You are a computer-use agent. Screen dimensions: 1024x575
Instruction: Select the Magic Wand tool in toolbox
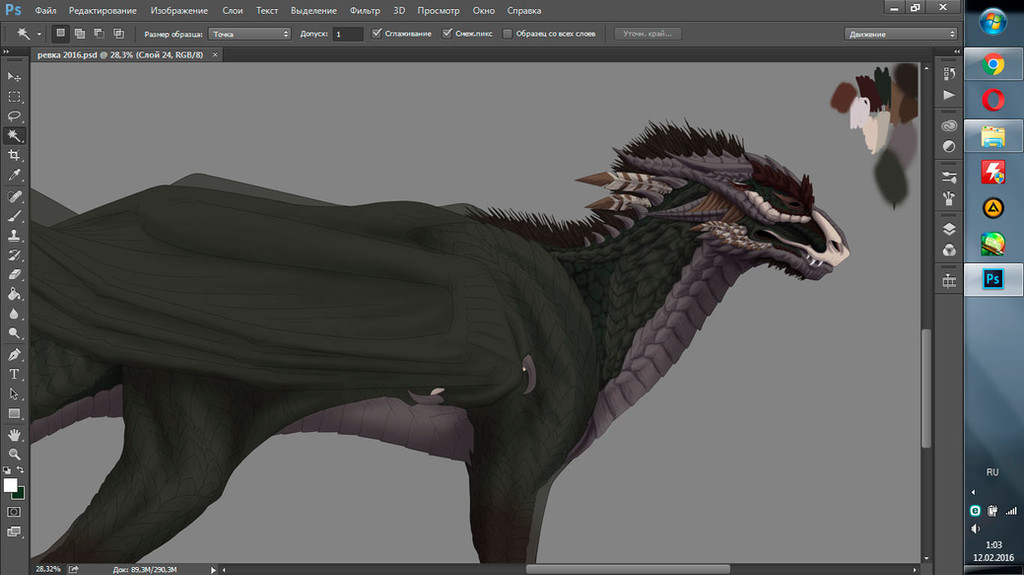[x=14, y=136]
